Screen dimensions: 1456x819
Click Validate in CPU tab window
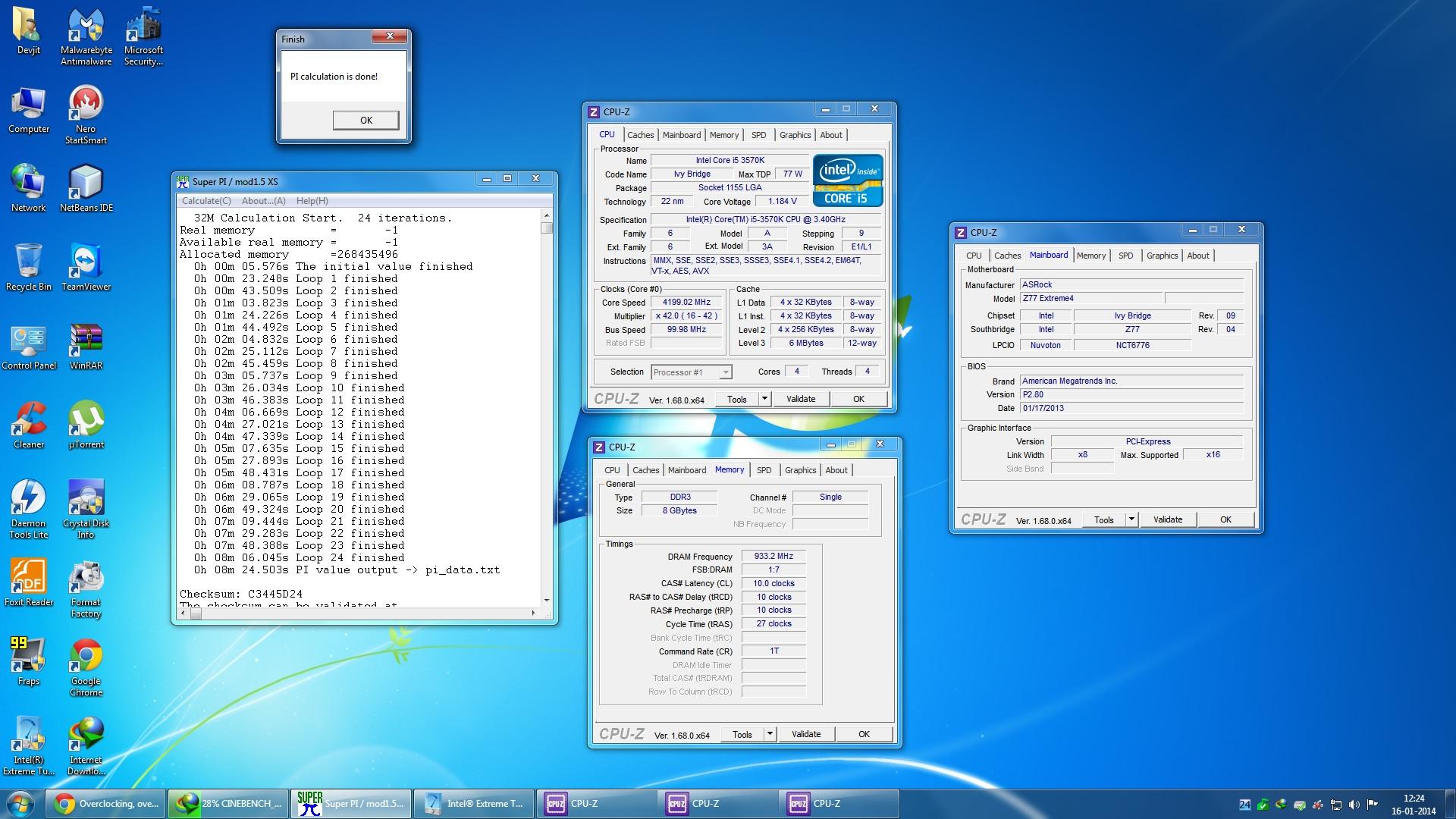click(x=801, y=399)
